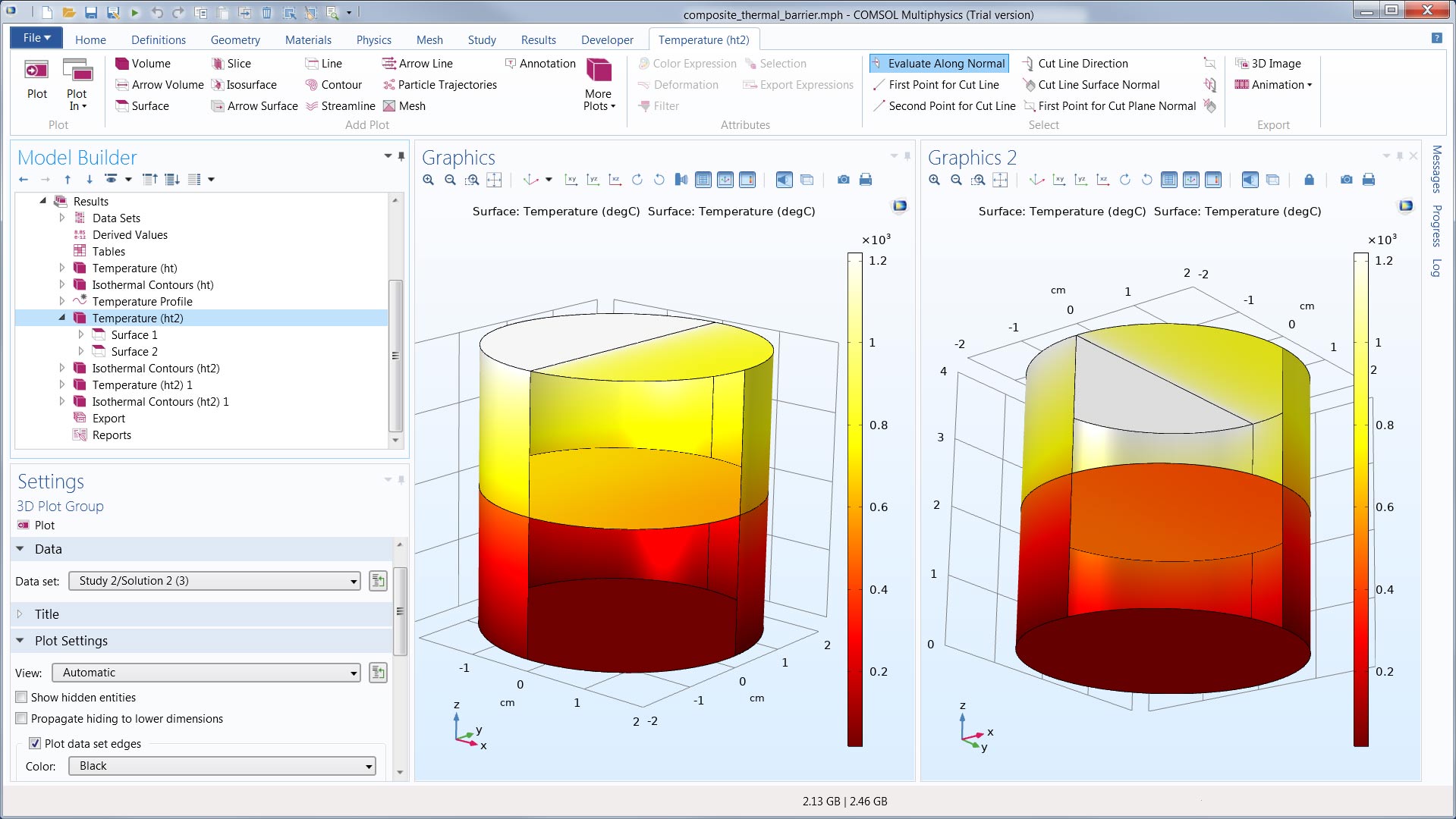Click the Volume plot icon in ribbon

pos(122,64)
